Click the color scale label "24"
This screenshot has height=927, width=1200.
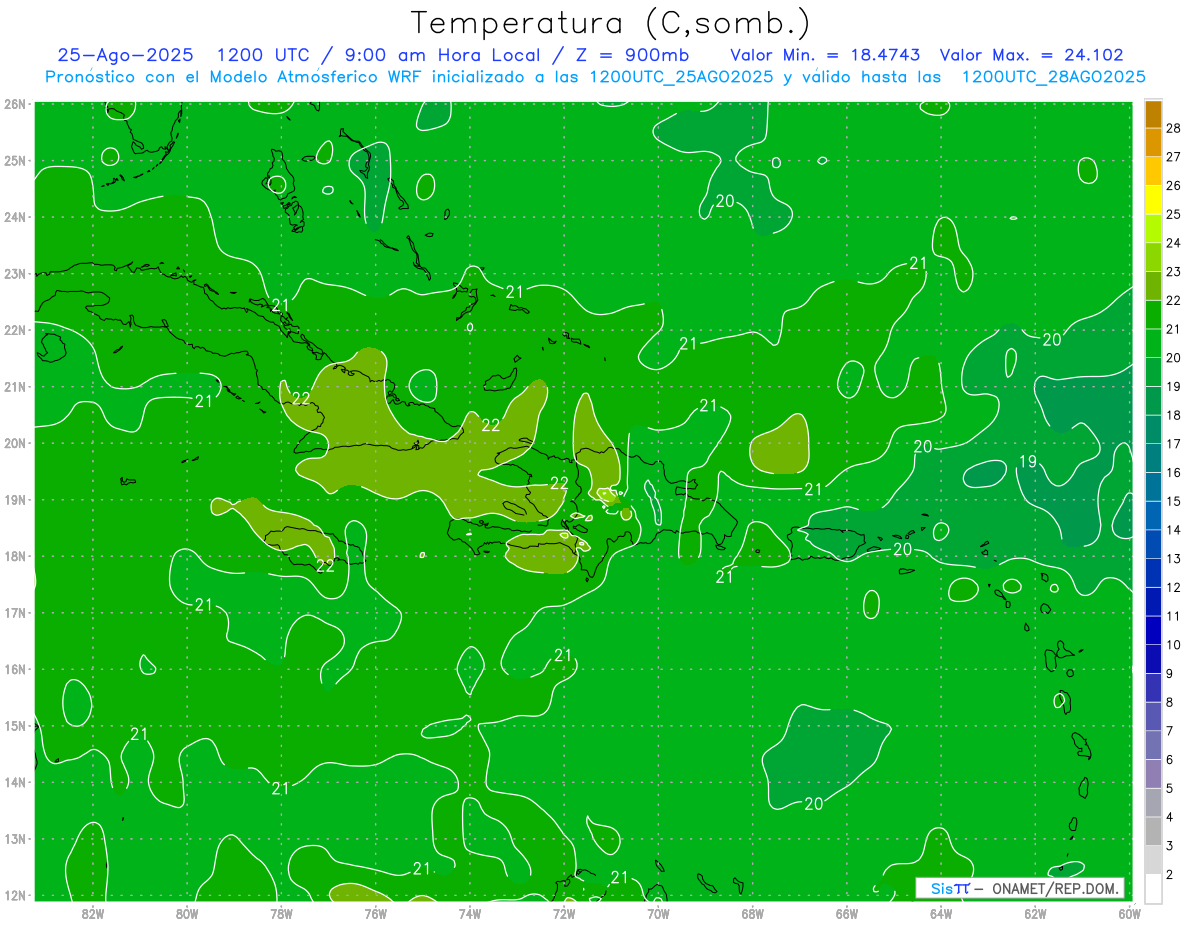pyautogui.click(x=1174, y=243)
